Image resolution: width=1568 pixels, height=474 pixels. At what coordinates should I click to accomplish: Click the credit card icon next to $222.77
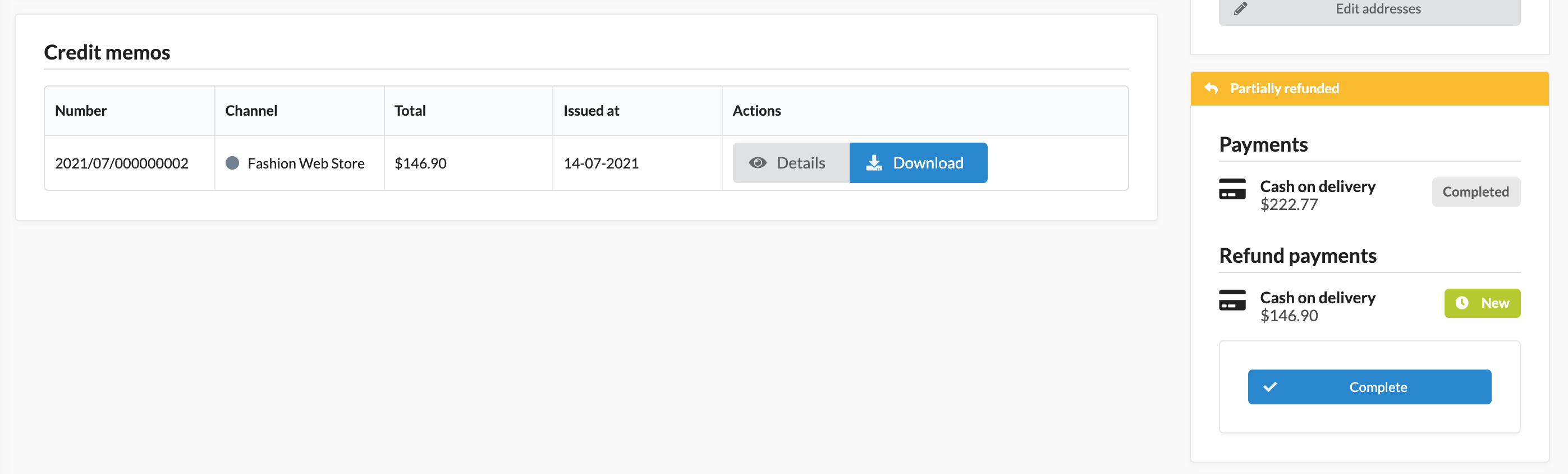[1231, 189]
